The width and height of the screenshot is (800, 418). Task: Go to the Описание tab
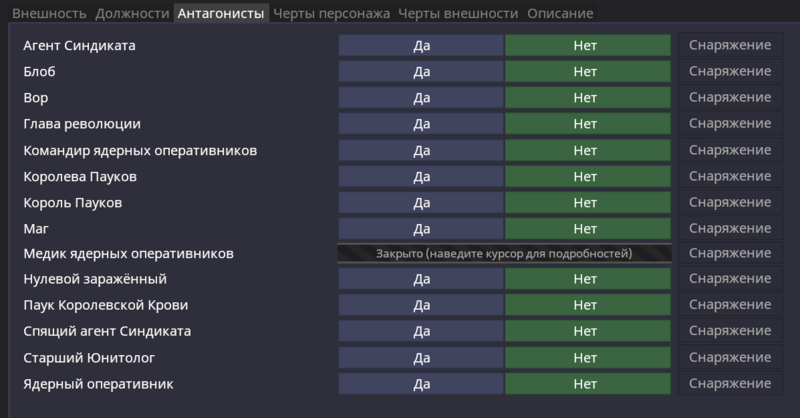coord(560,14)
